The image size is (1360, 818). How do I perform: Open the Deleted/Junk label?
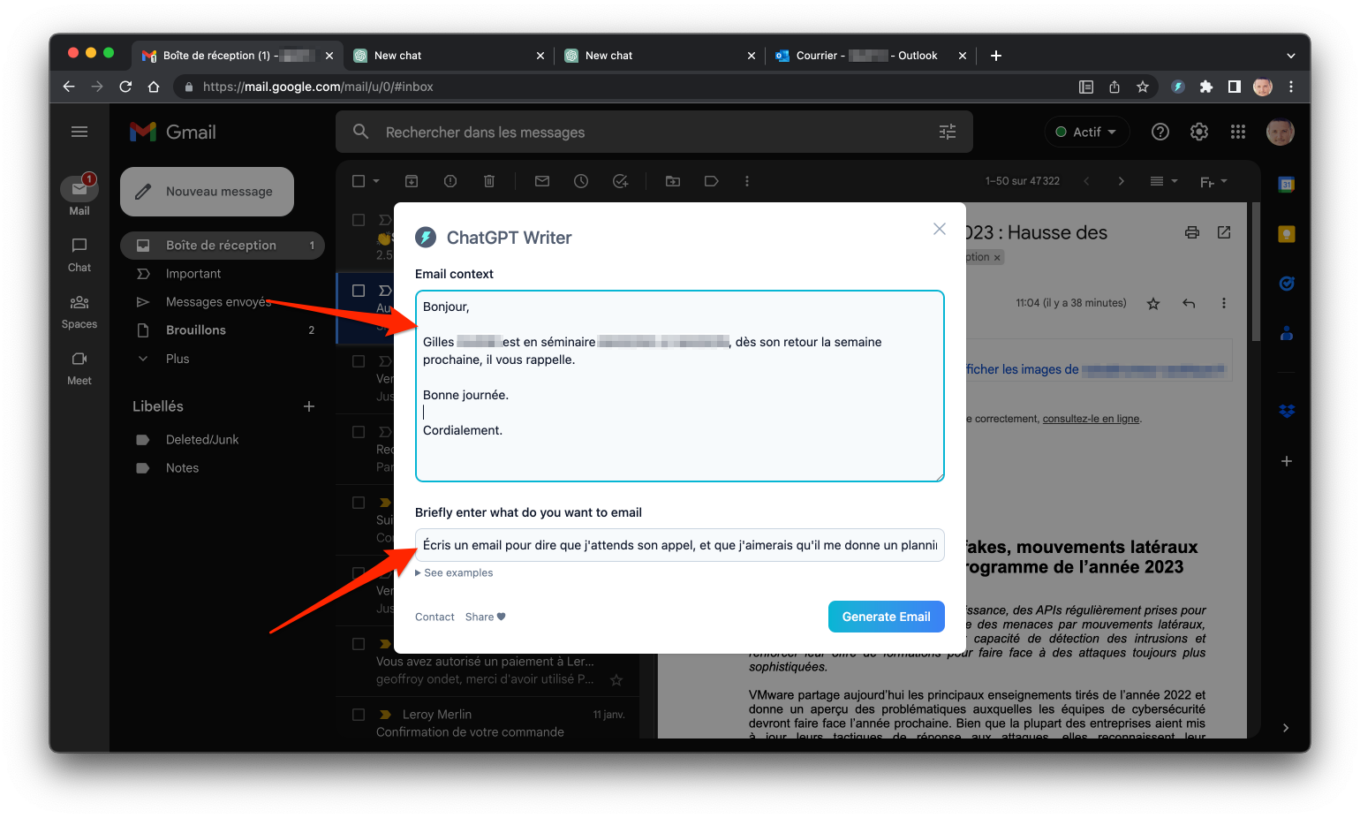202,439
